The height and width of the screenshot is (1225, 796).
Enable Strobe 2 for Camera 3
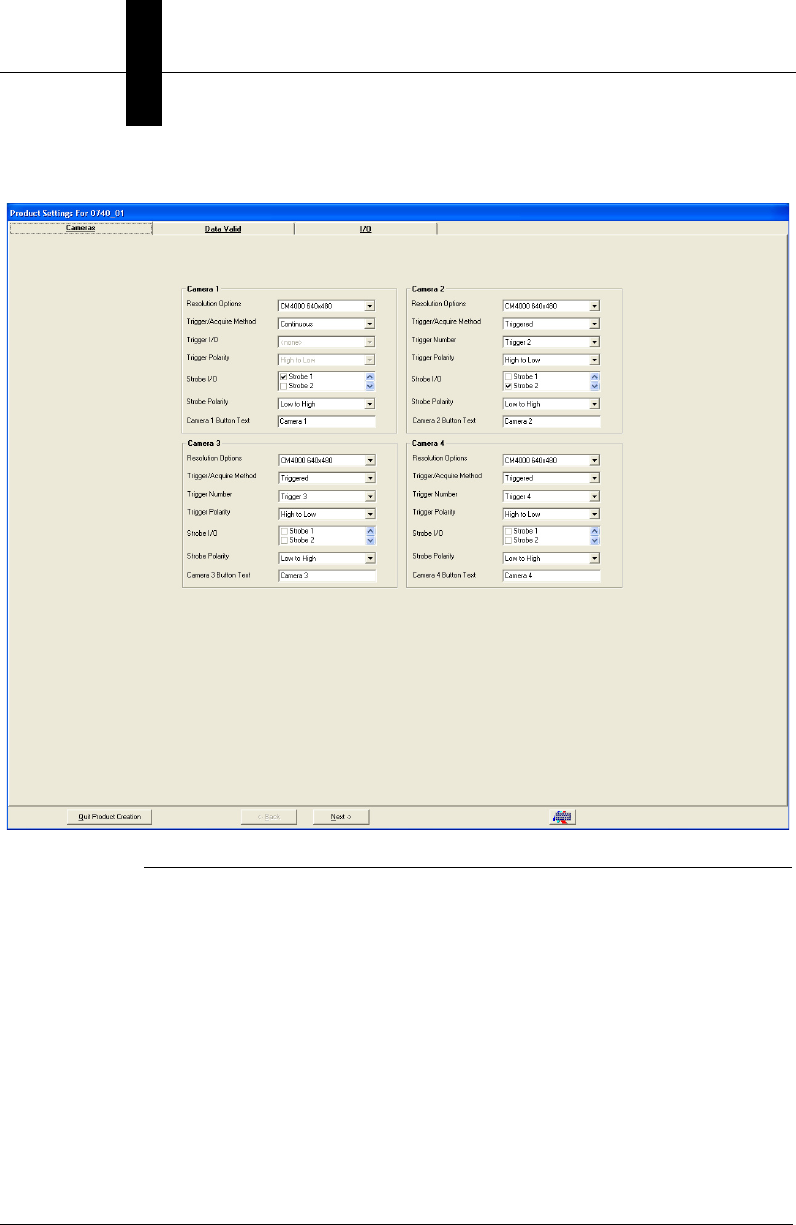(284, 539)
